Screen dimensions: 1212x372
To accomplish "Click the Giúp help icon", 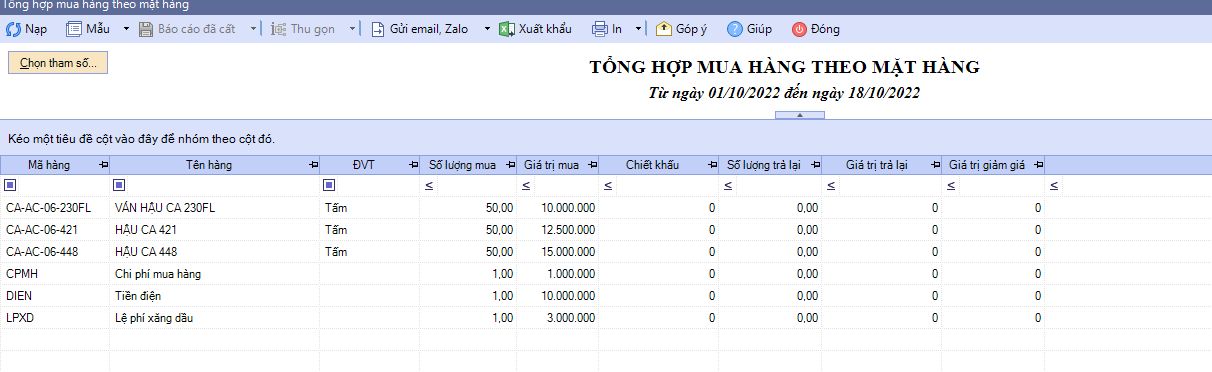I will (x=735, y=29).
